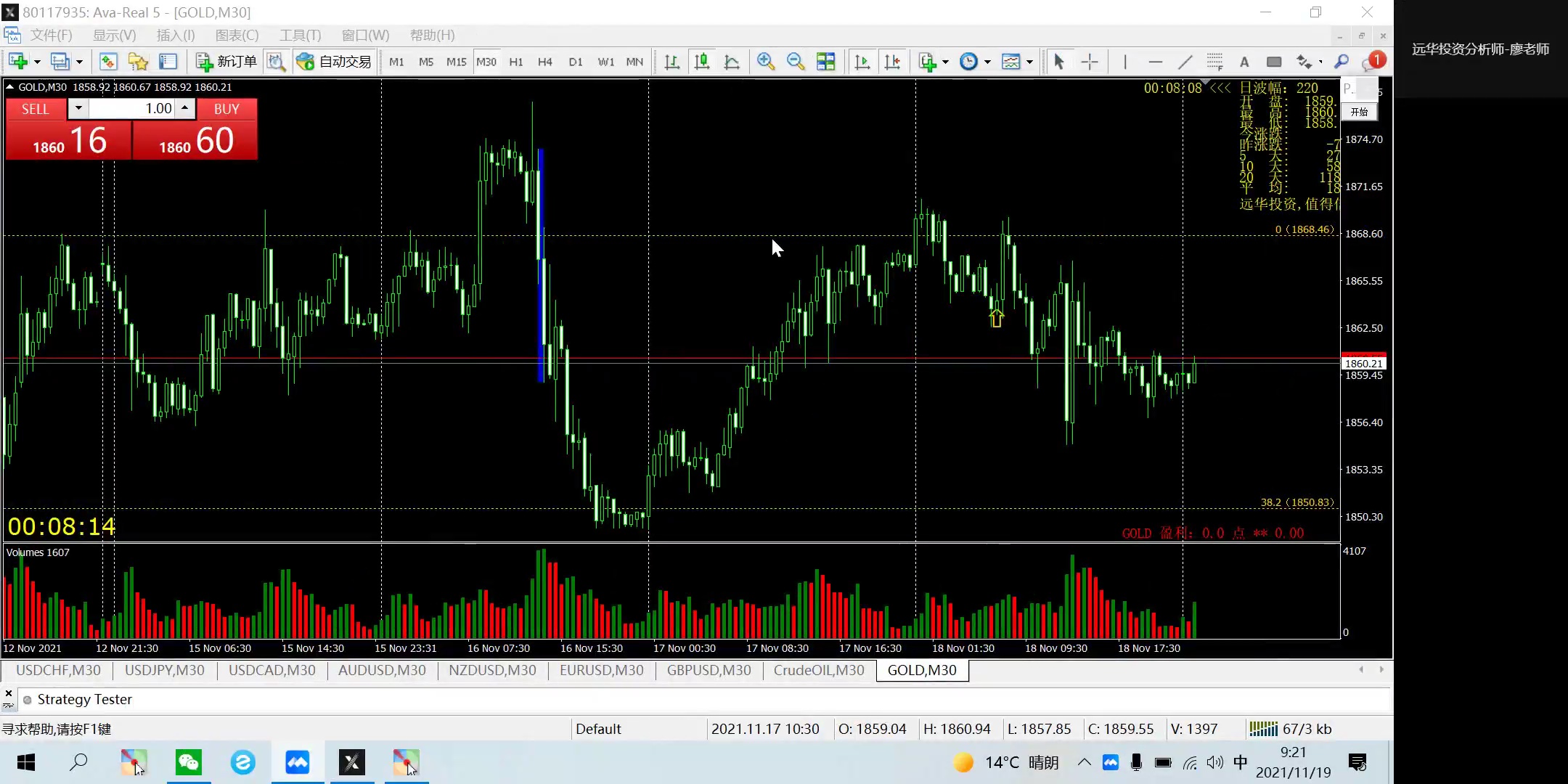Click the zoom out magnifier icon
This screenshot has width=1568, height=784.
tap(796, 62)
